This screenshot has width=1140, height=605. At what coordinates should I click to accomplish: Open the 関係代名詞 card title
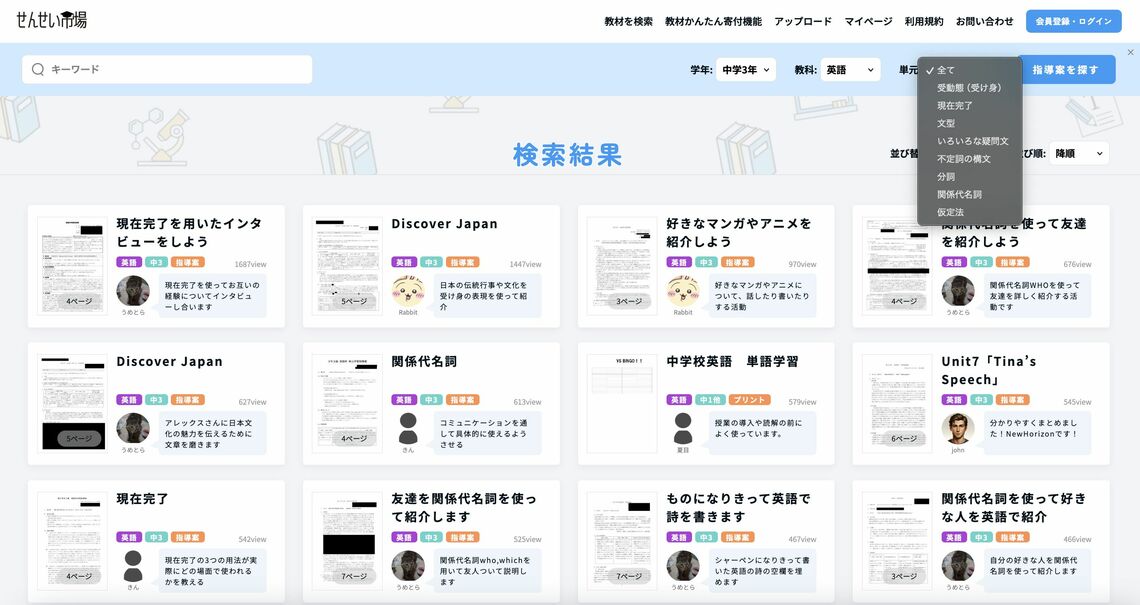pos(424,361)
